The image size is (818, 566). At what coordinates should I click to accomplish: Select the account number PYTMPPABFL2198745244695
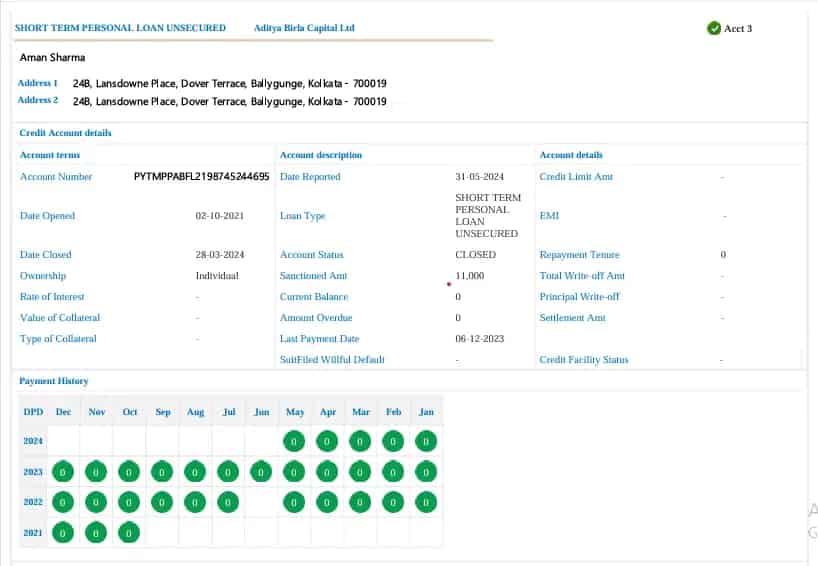(201, 177)
